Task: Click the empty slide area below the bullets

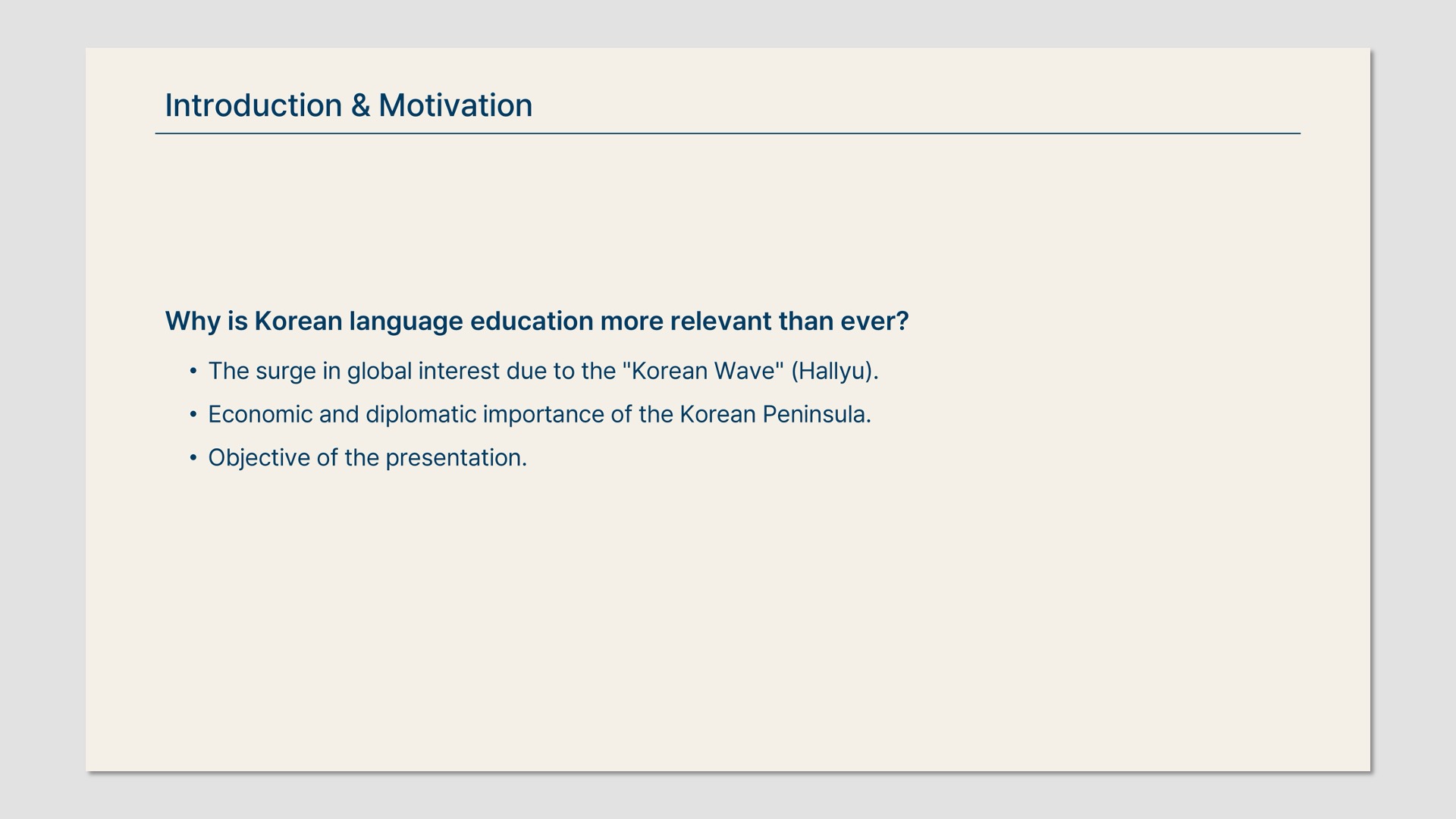Action: pos(727,622)
